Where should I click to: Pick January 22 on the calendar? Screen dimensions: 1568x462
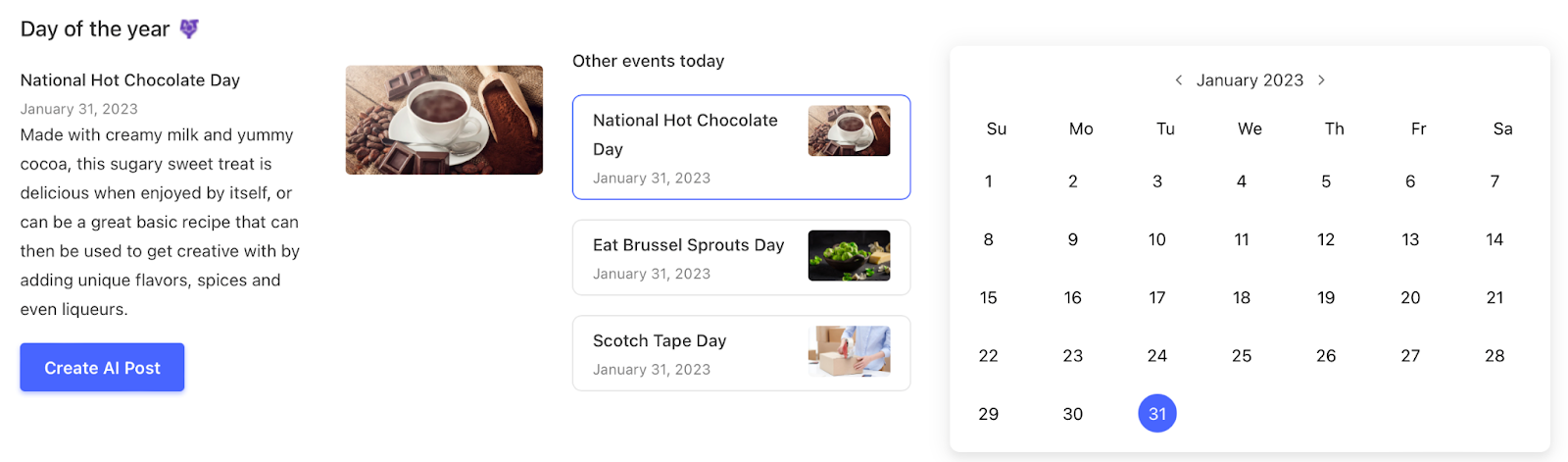[x=988, y=356]
